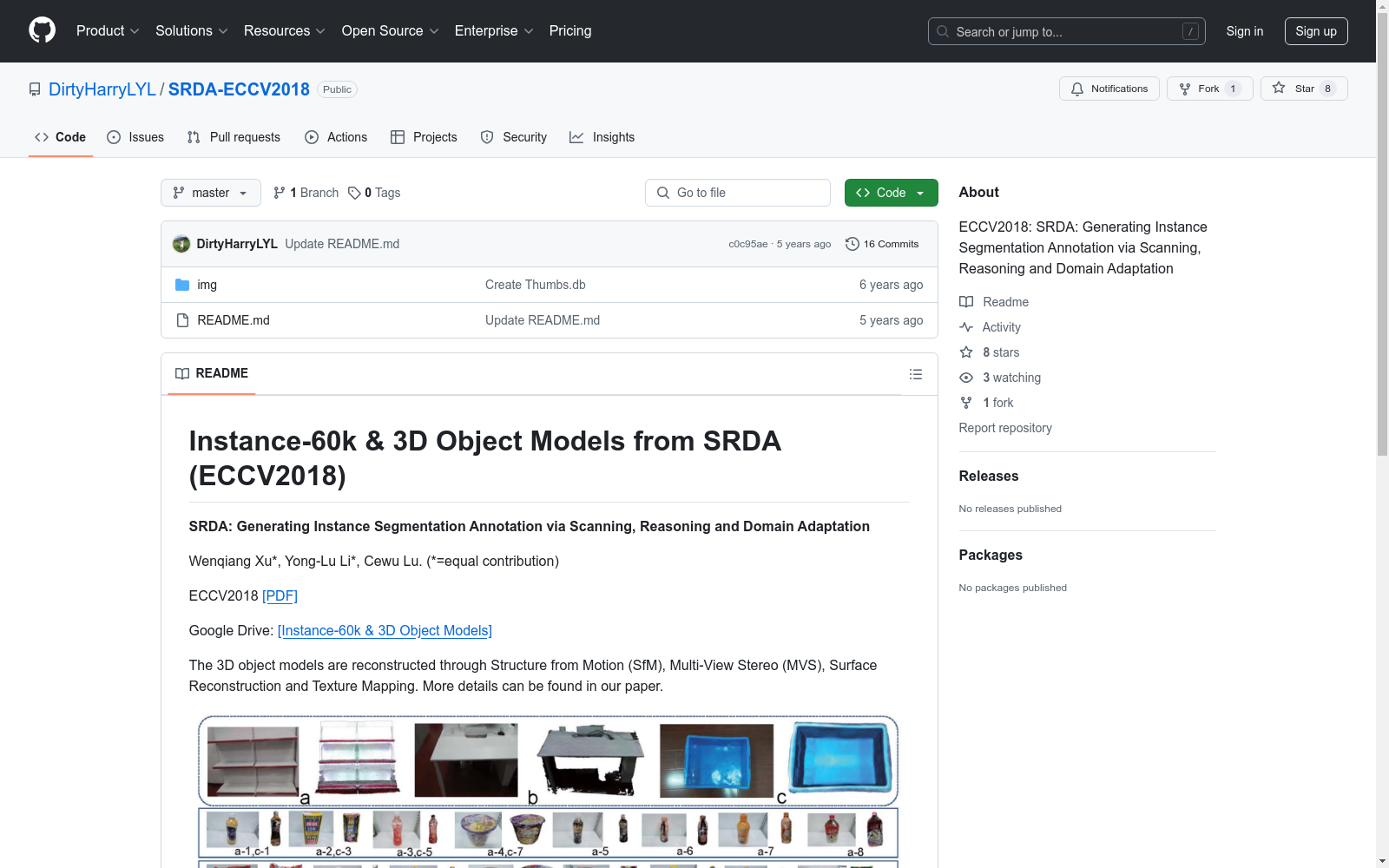Click the branch icon beside 1 Branch
Screen dimensions: 1389x868
280,193
